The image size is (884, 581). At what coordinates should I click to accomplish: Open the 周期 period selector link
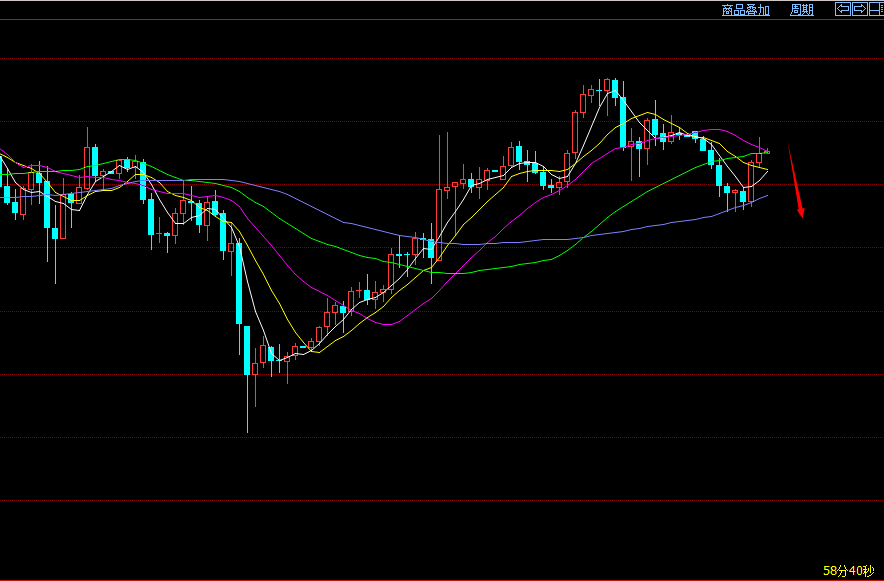click(802, 10)
